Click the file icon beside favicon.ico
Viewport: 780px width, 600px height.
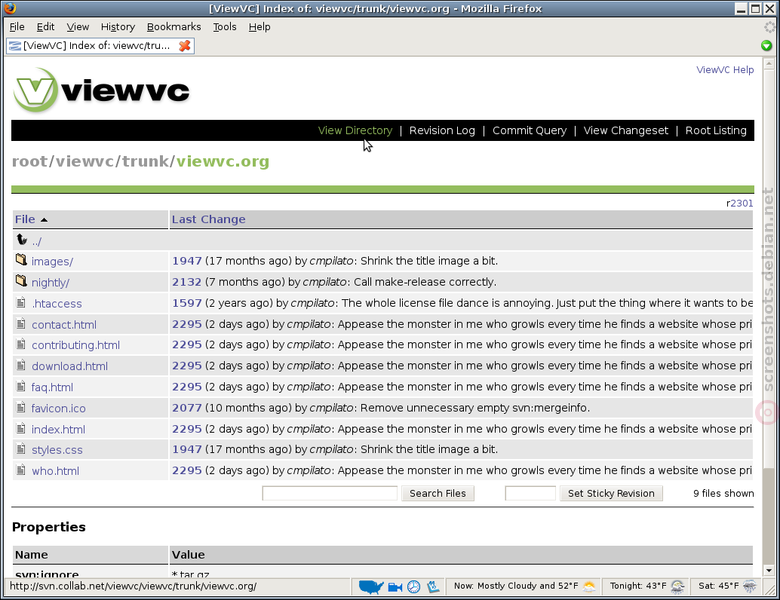point(21,407)
